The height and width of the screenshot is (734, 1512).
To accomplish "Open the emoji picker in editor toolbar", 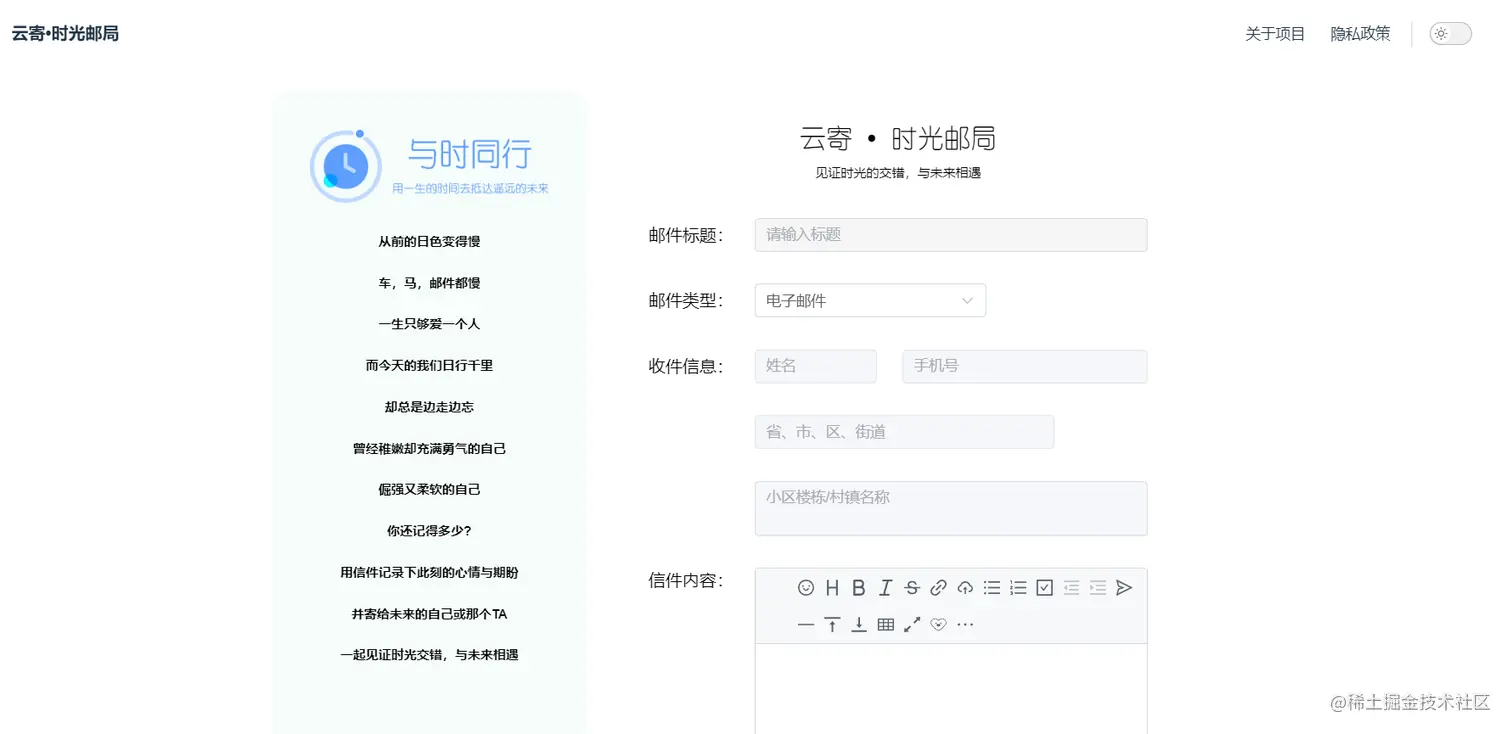I will point(806,588).
